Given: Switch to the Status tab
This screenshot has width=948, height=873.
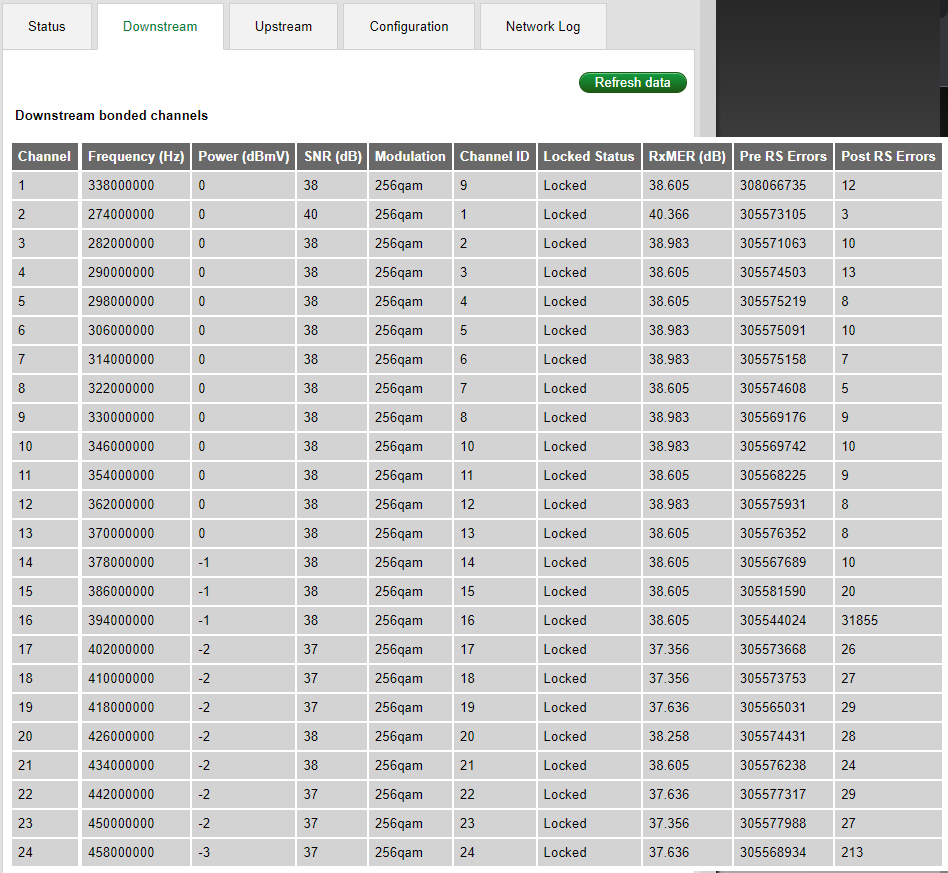Looking at the screenshot, I should tap(46, 27).
